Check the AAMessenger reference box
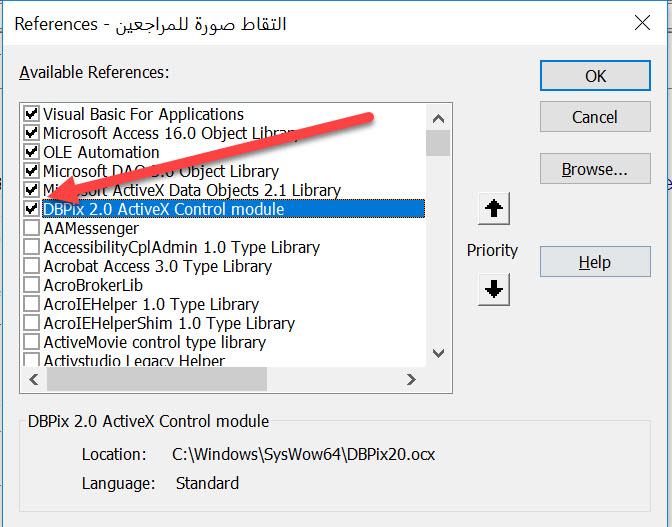 coord(31,228)
